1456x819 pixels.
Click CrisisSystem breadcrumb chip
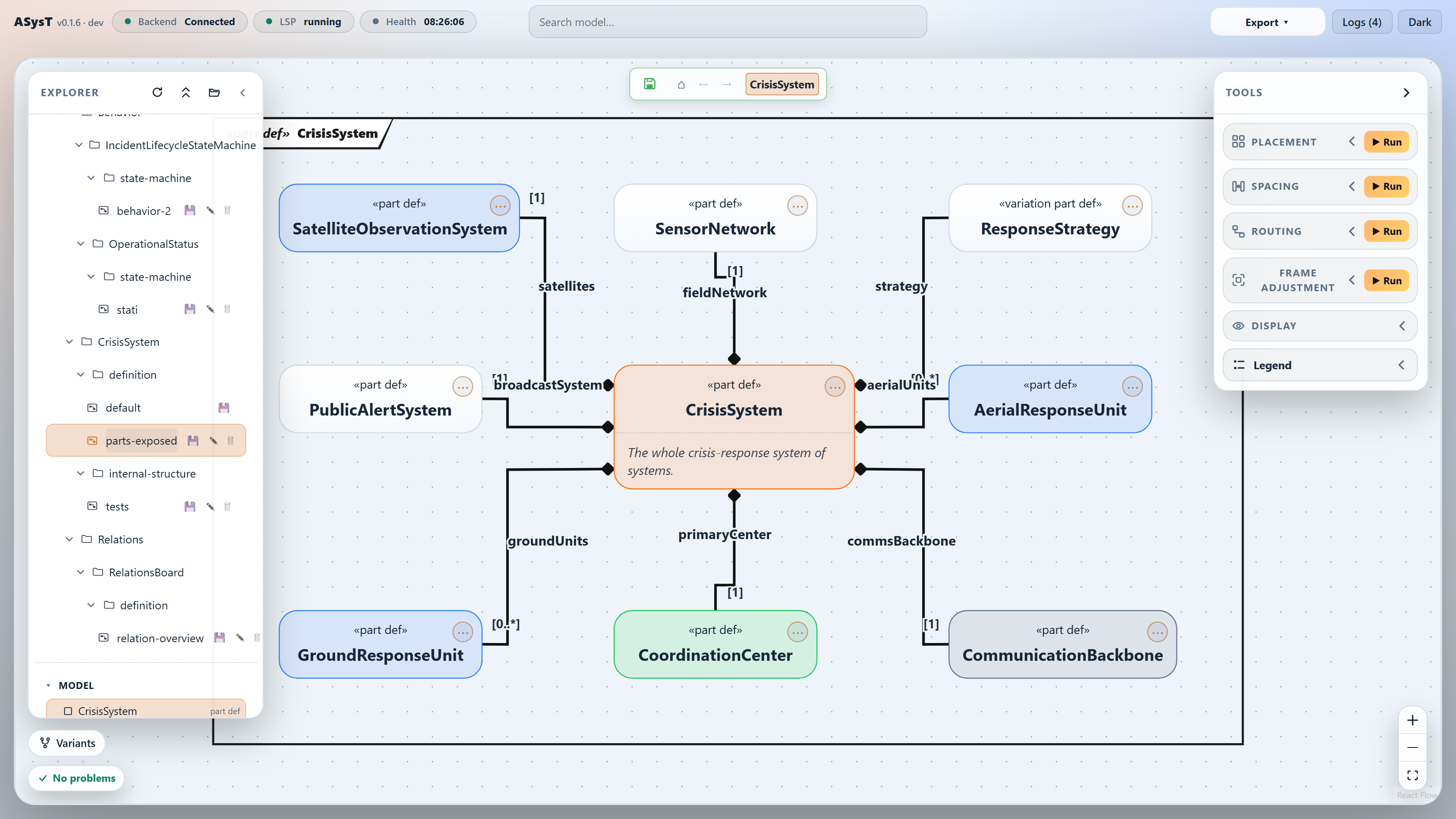782,84
